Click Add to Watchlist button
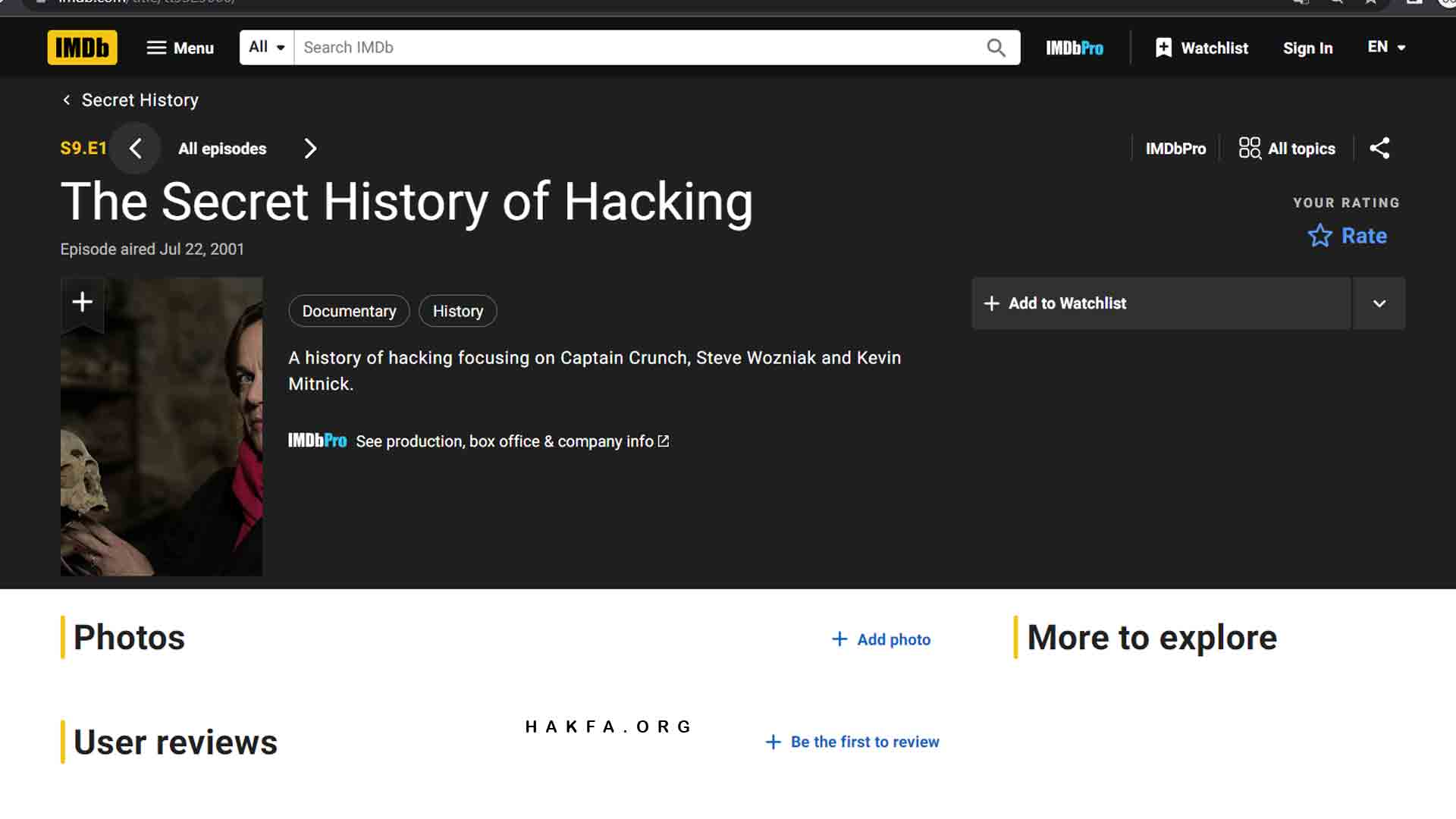 (1161, 303)
